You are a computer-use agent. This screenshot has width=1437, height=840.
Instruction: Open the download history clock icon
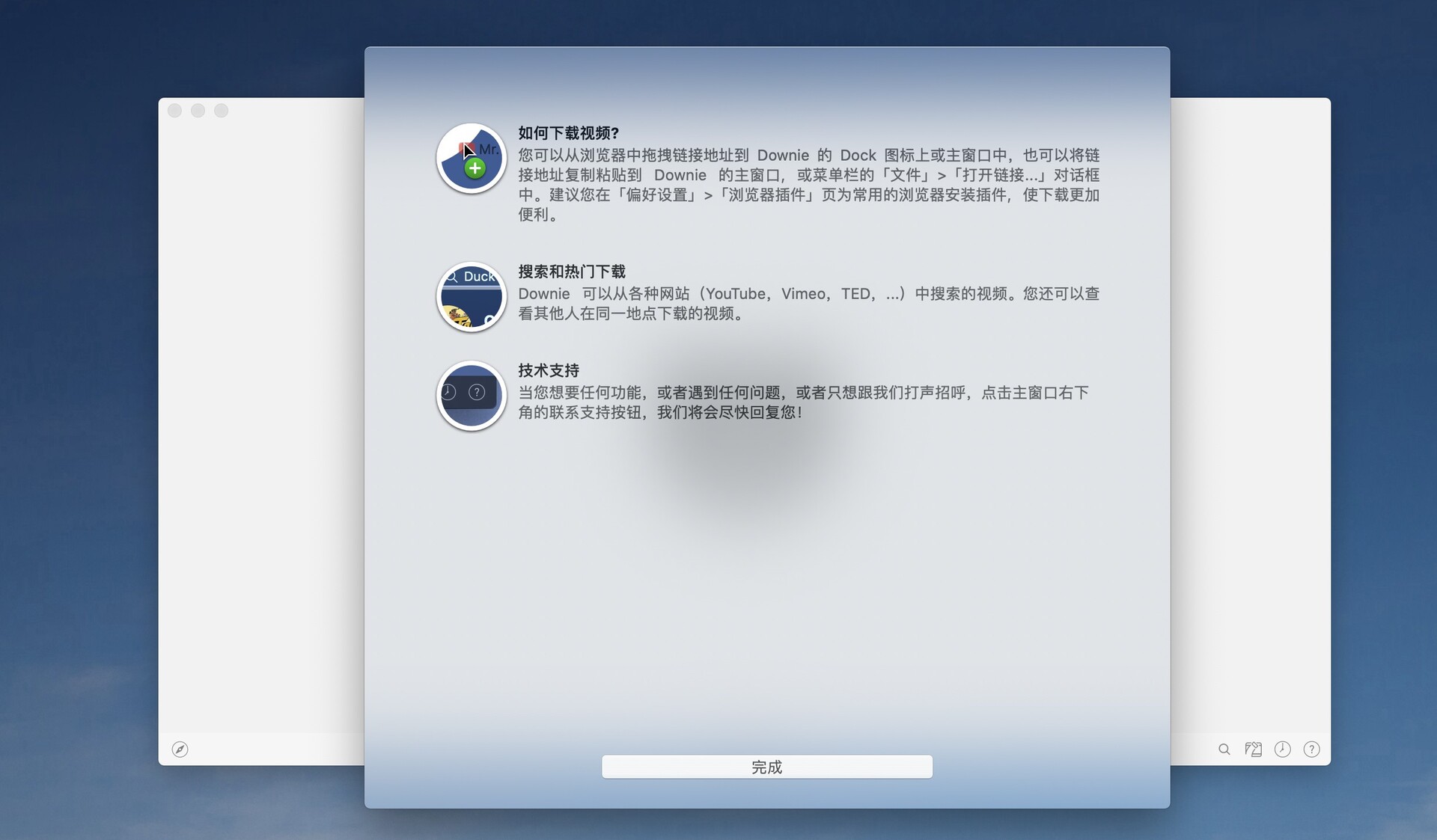pyautogui.click(x=1282, y=749)
